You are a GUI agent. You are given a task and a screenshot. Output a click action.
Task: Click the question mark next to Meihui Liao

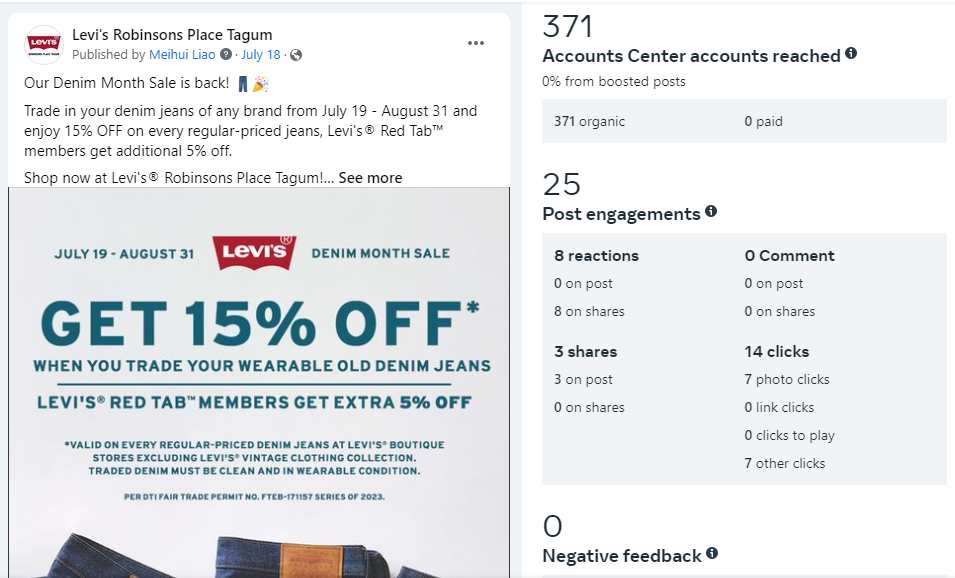point(226,55)
